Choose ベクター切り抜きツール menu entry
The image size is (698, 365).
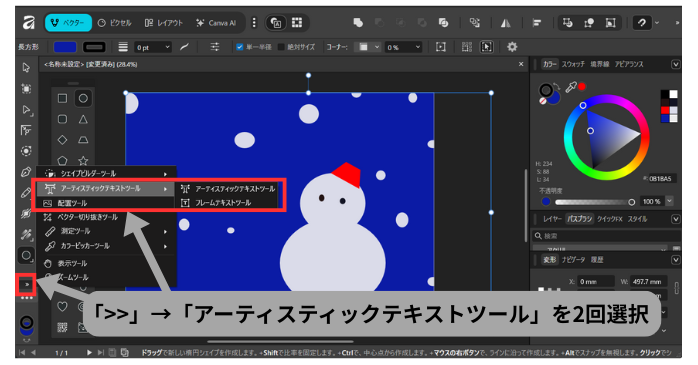coord(106,217)
